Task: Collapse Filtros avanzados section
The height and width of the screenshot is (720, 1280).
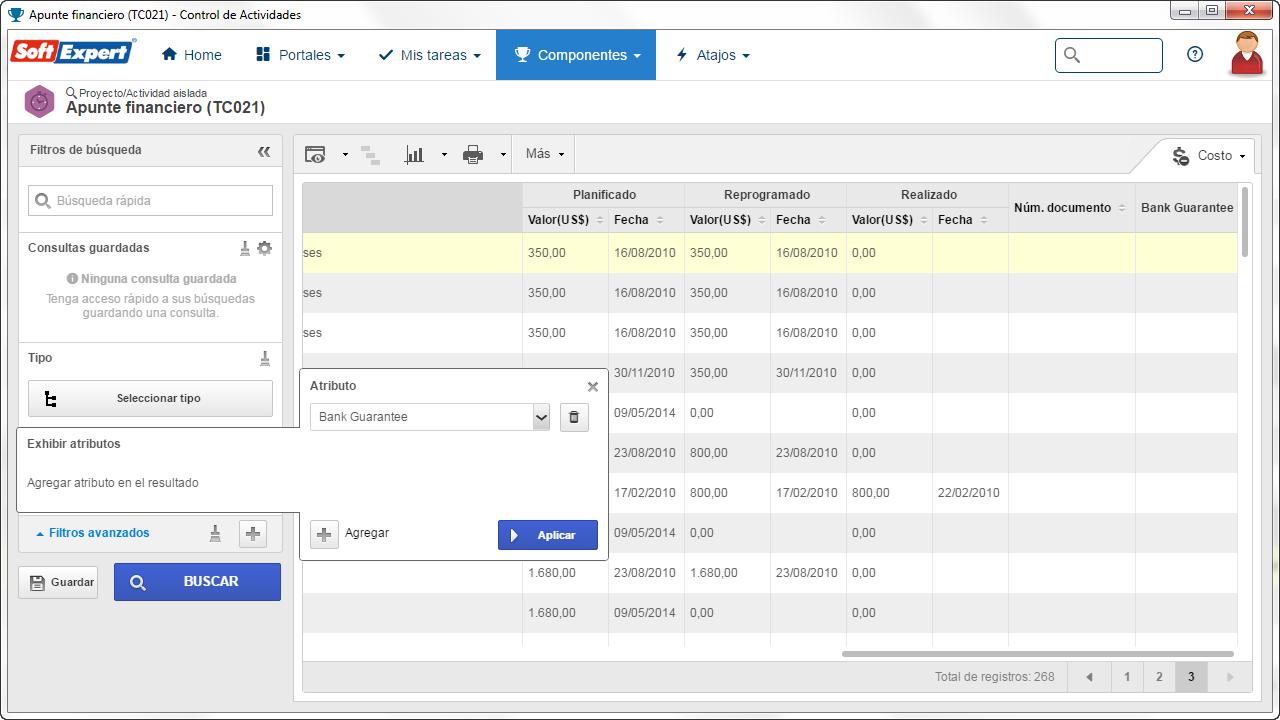Action: point(93,533)
